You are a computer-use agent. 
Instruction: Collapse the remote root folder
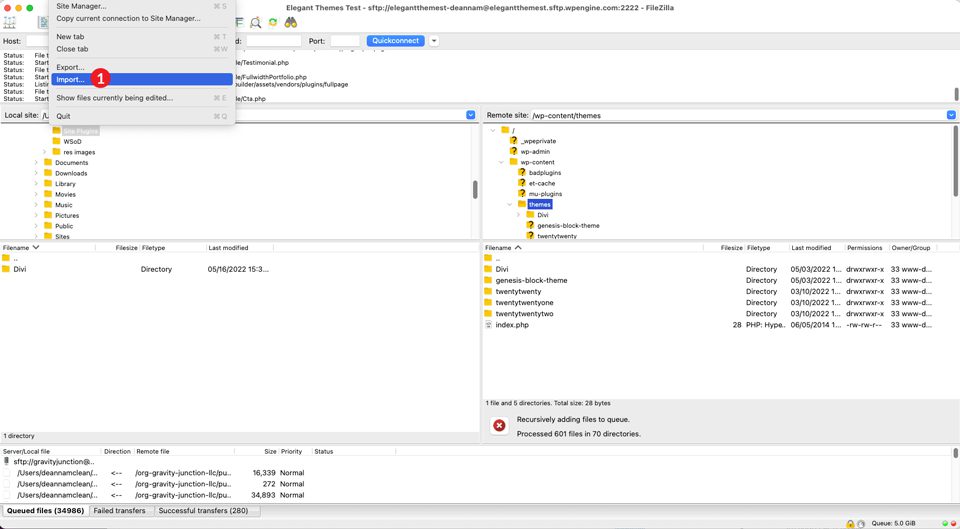tap(493, 130)
